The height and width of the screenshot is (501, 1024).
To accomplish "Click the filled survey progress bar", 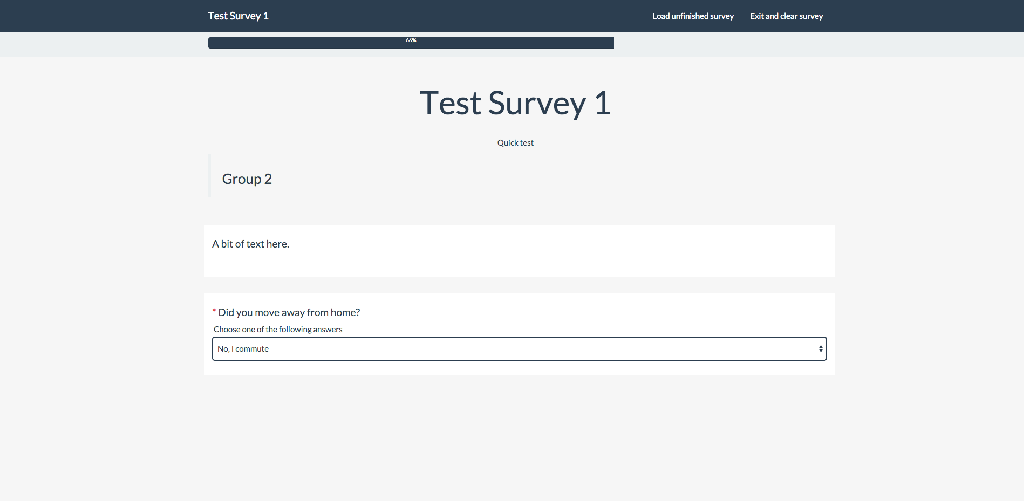I will pyautogui.click(x=300, y=43).
